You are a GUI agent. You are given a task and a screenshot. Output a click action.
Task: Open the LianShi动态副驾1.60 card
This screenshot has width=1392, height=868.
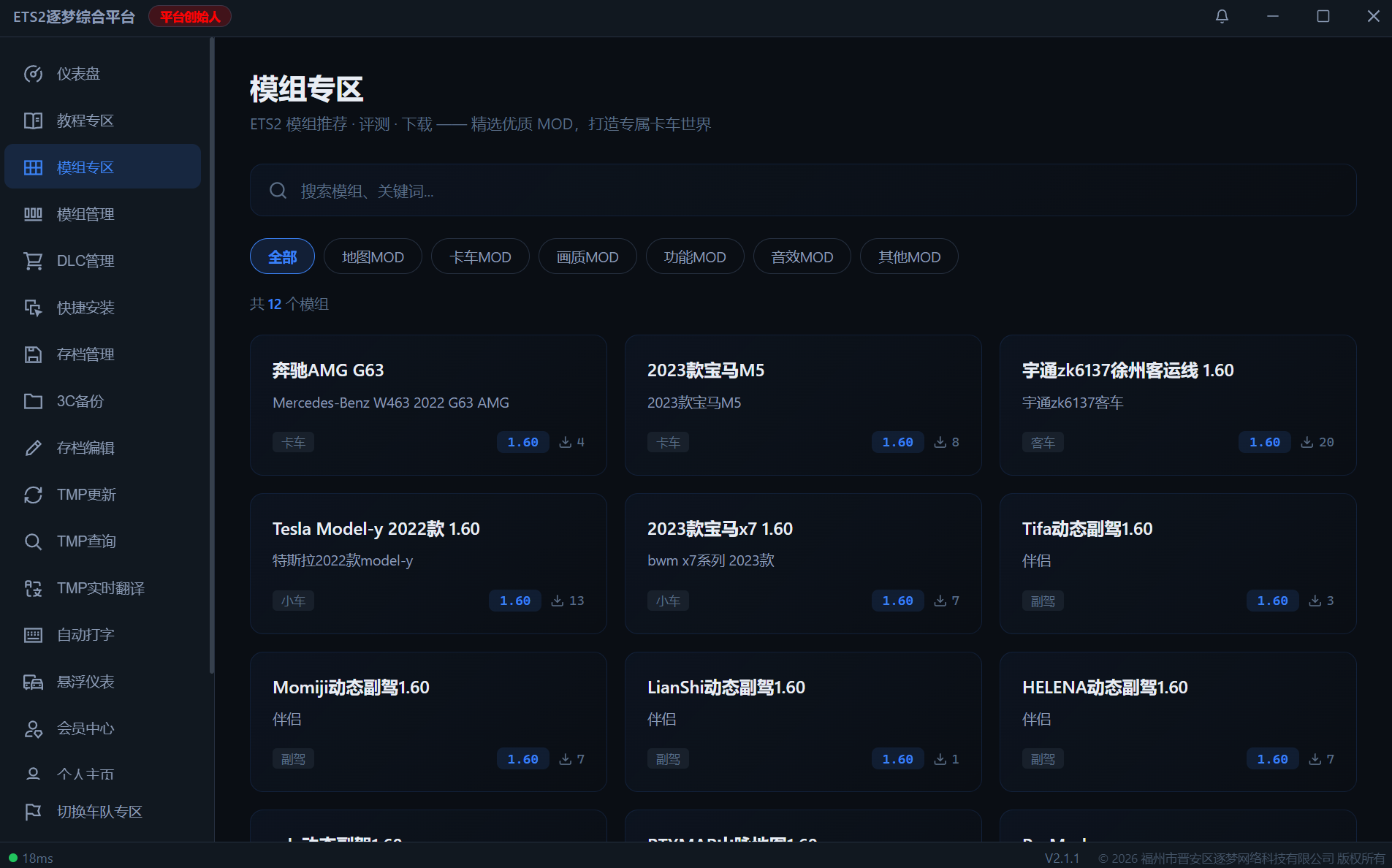tap(803, 722)
